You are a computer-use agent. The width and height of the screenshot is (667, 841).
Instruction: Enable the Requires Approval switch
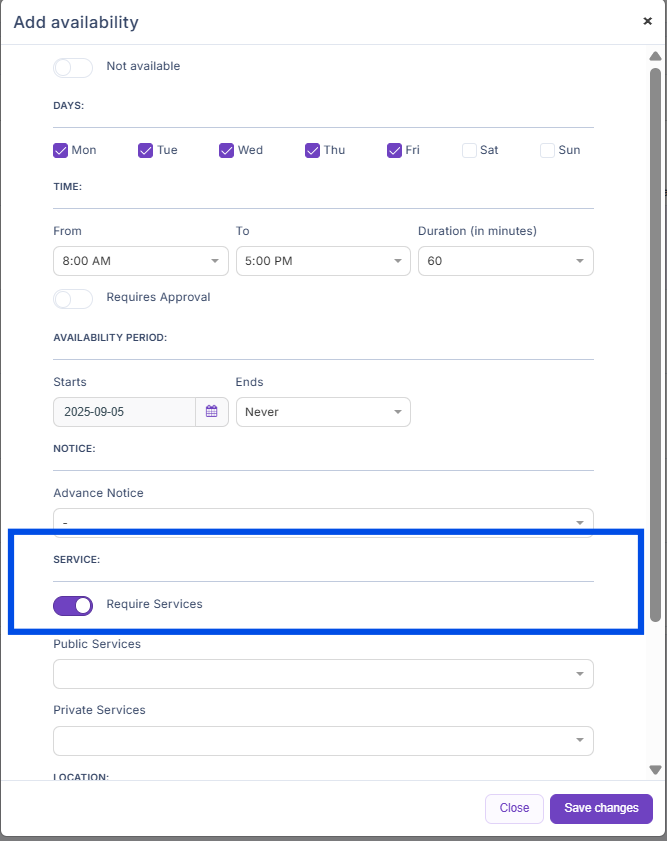point(72,298)
